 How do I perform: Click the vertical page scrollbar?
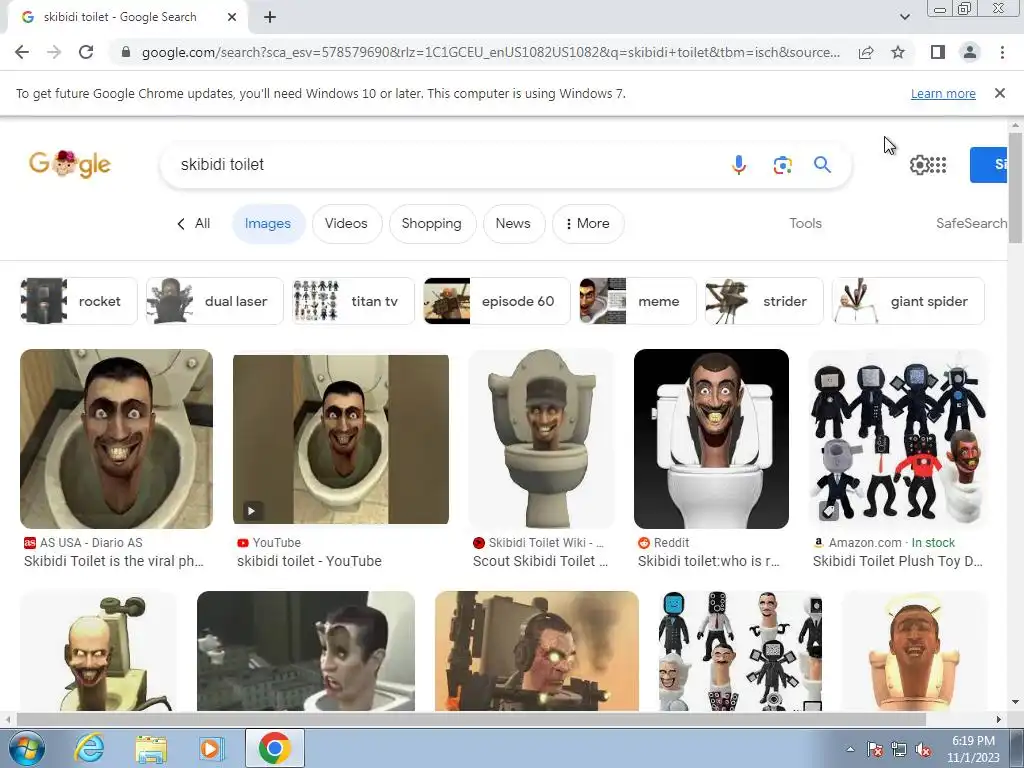pos(1015,186)
